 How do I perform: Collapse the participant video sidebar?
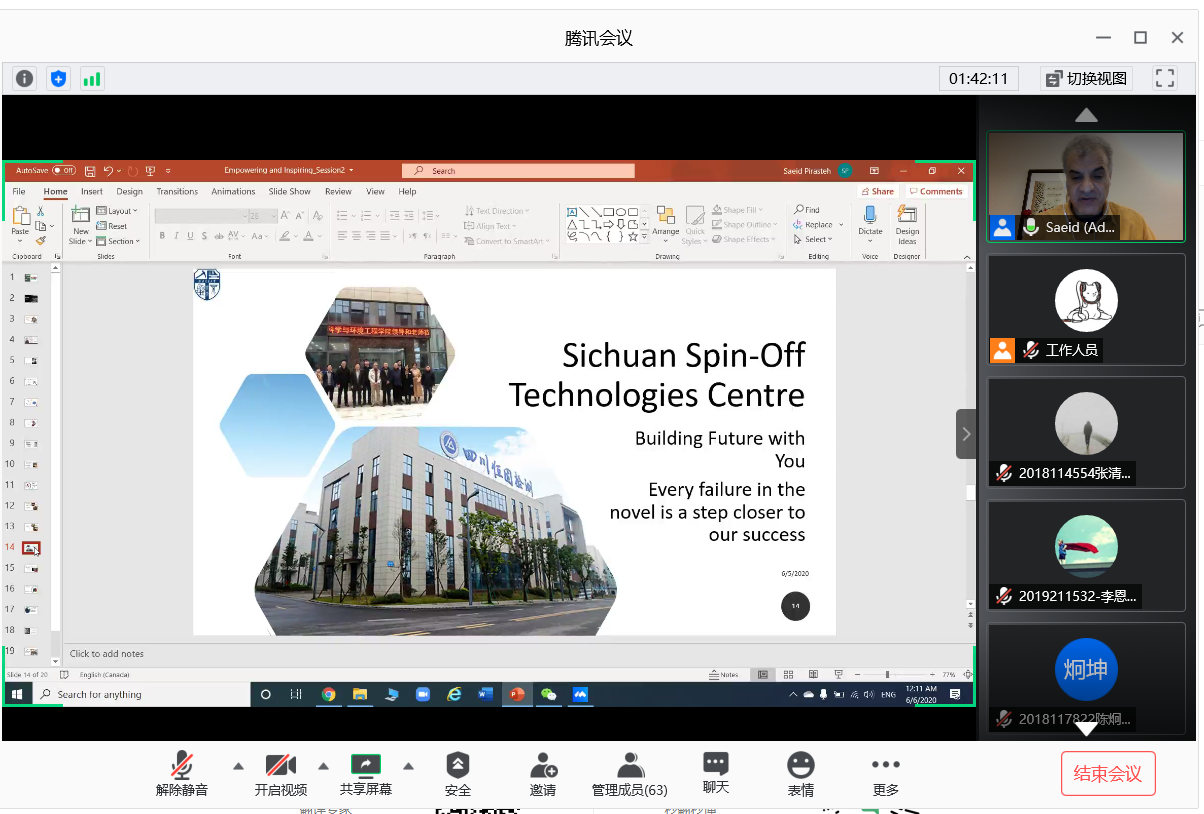[966, 434]
